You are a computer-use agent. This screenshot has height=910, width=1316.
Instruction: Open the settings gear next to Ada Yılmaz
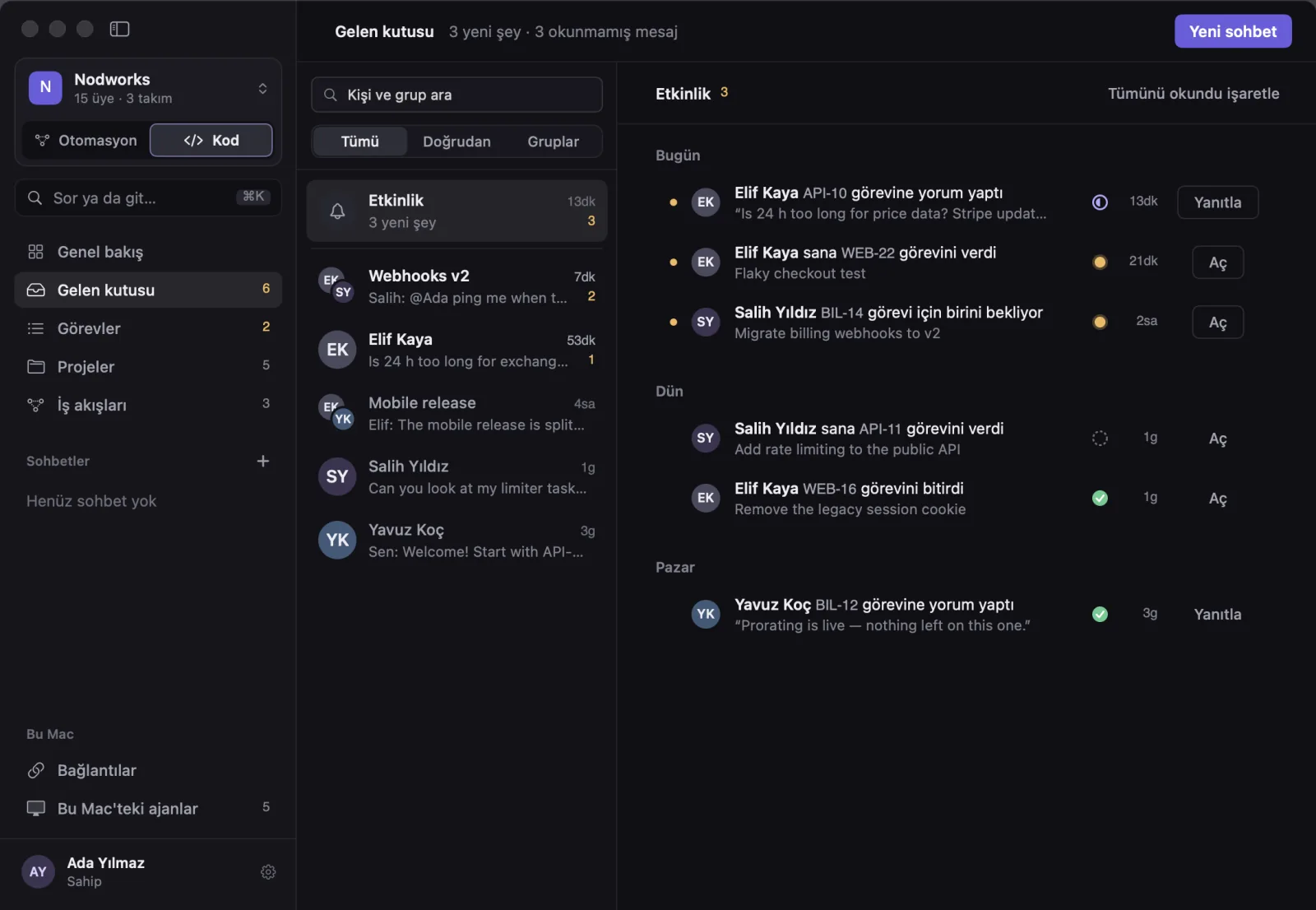pos(268,871)
